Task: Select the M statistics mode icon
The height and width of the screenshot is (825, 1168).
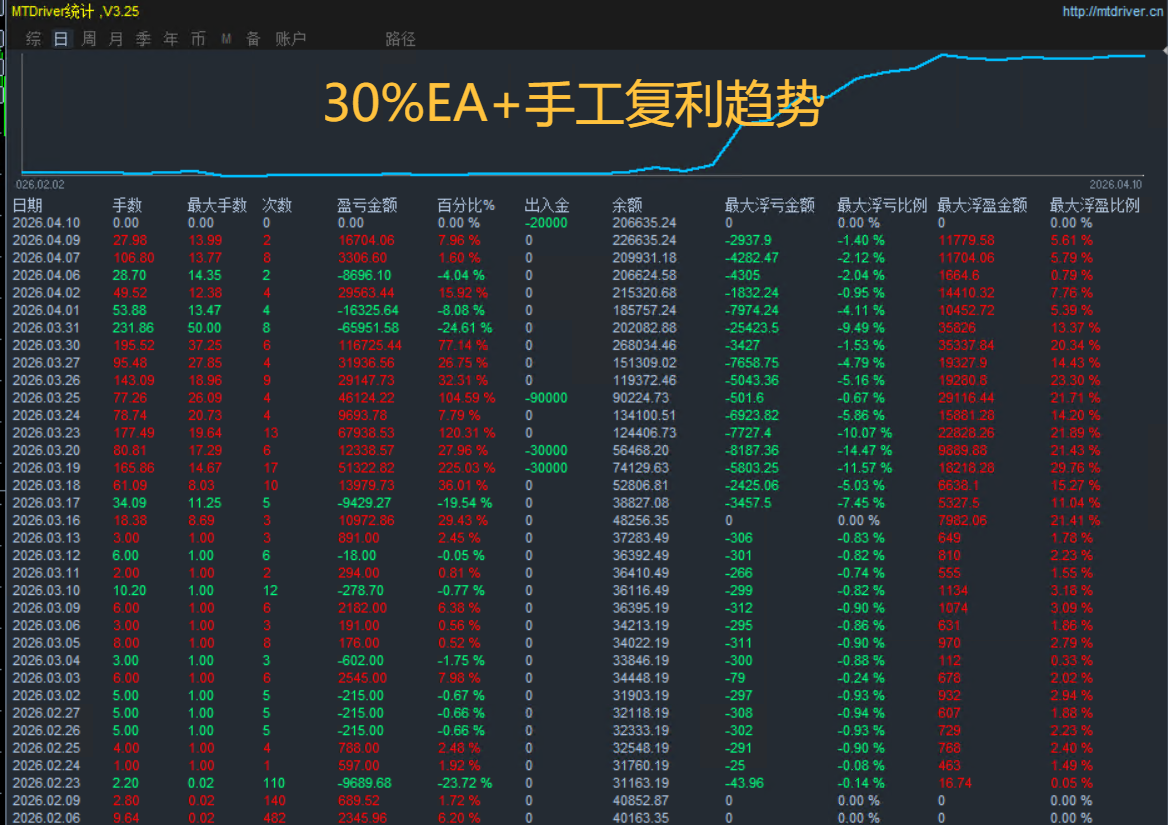Action: click(225, 38)
